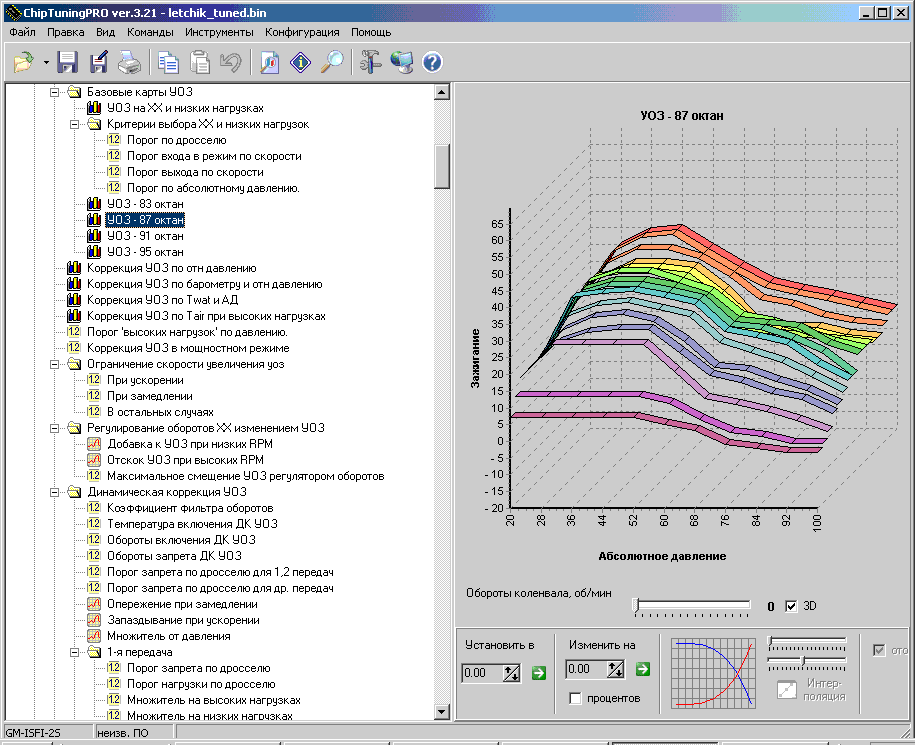Collapse the 'Базовые карты УОЗ' tree node
The image size is (915, 745).
pyautogui.click(x=55, y=92)
